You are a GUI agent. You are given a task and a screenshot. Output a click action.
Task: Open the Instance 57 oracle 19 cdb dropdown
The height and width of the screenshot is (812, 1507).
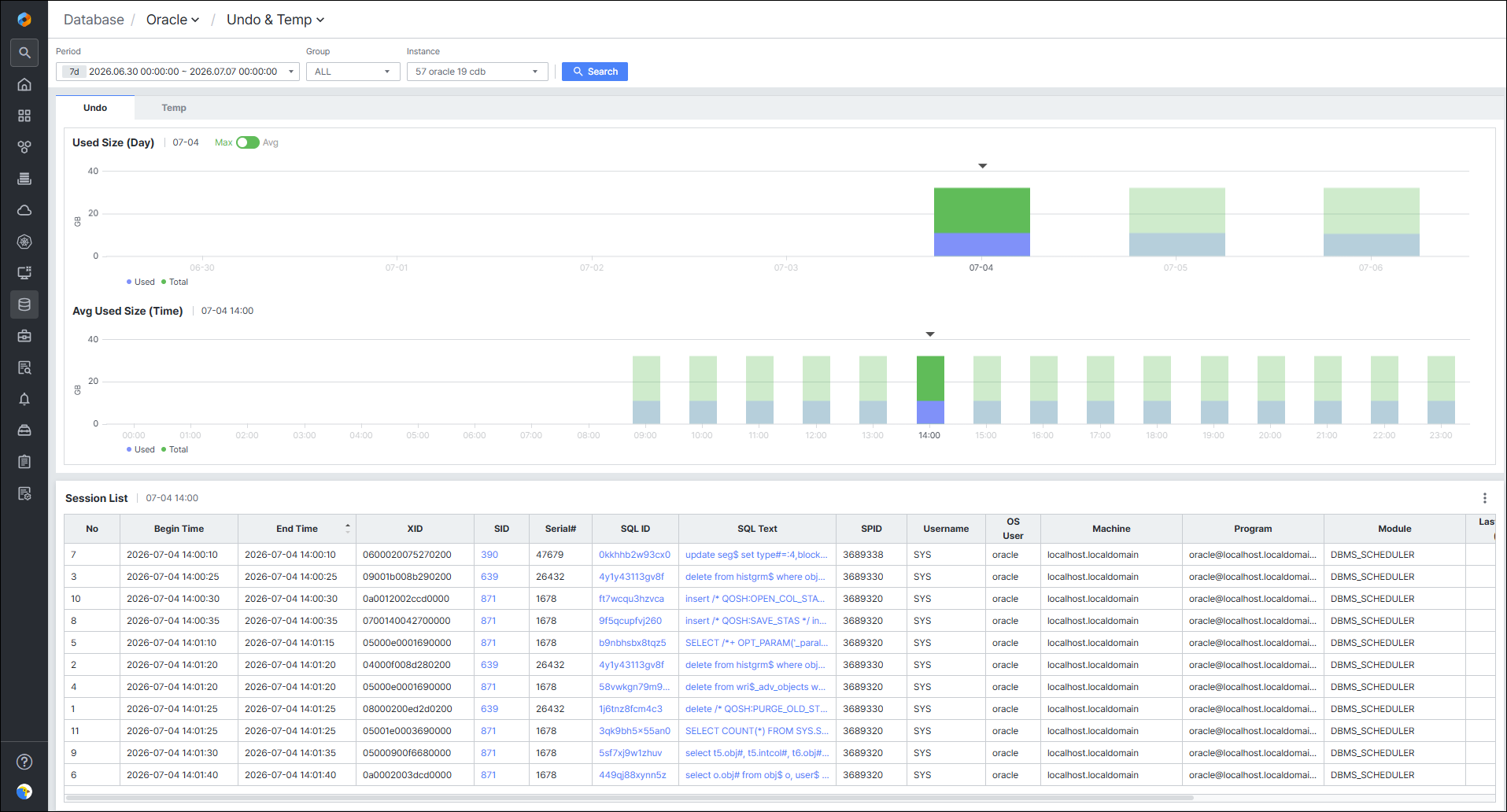(478, 72)
